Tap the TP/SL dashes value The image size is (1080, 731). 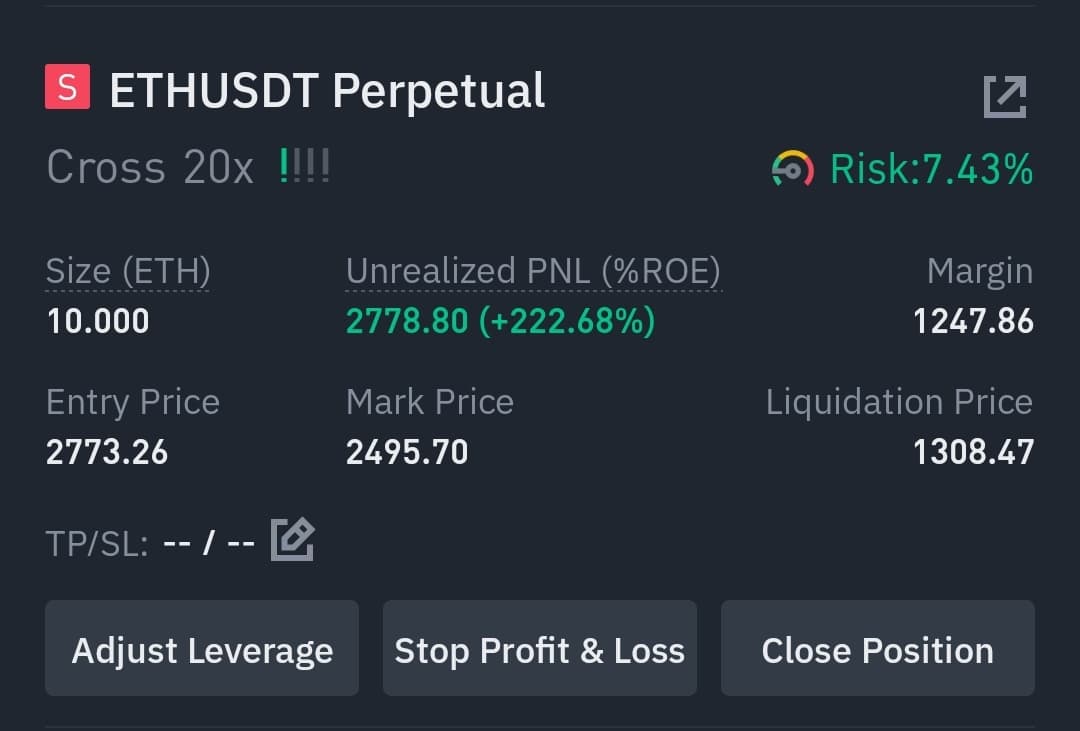(209, 543)
